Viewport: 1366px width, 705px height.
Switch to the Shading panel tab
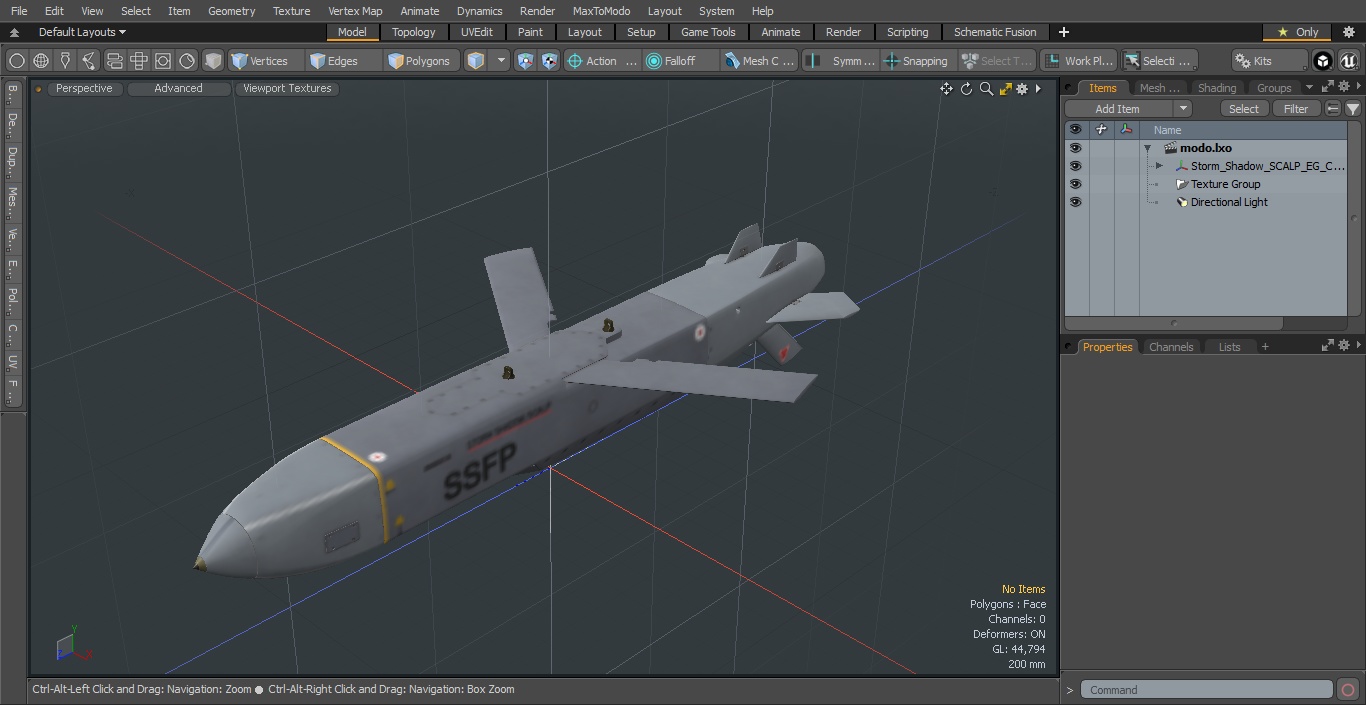click(x=1217, y=88)
